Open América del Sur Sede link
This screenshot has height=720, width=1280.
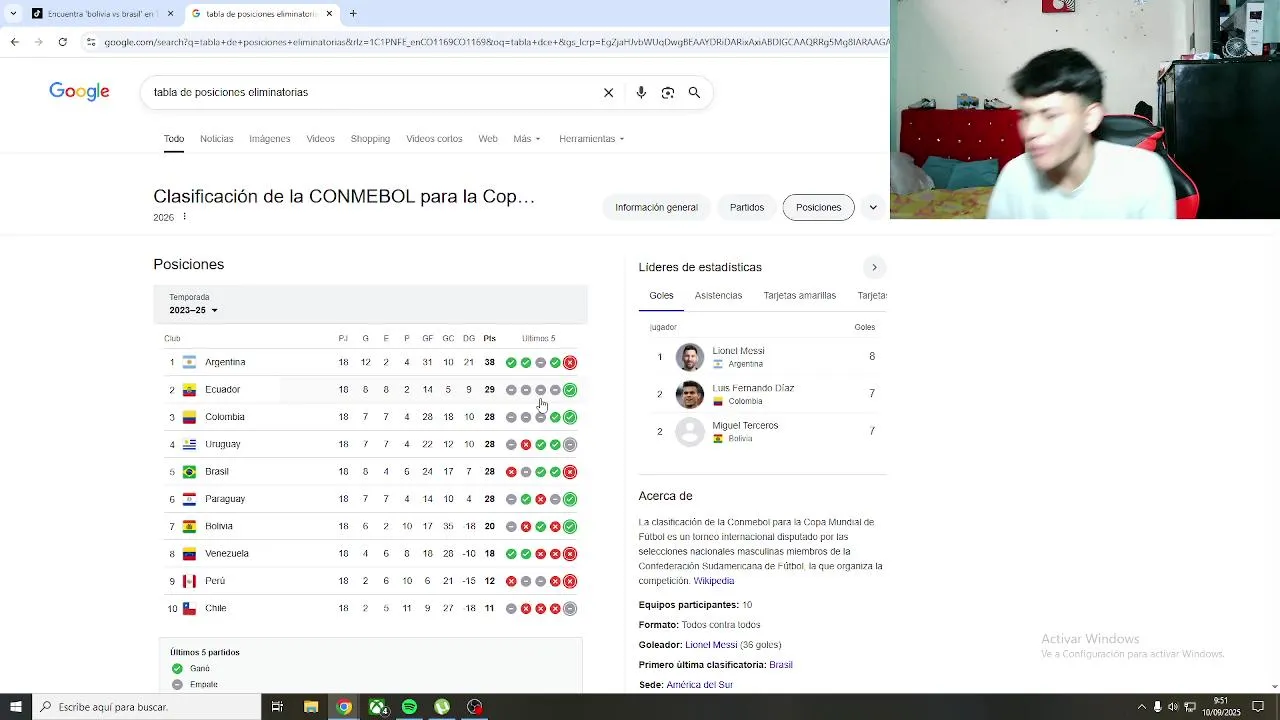[699, 685]
